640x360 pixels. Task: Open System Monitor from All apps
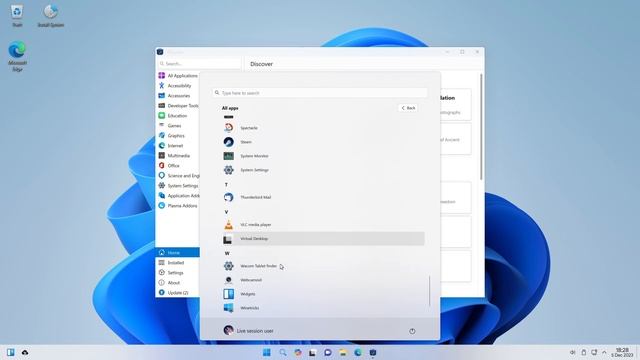[x=323, y=156]
